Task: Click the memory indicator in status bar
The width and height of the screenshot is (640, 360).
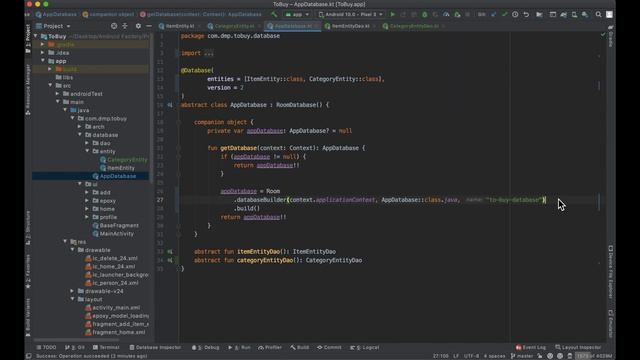Action: (594, 356)
